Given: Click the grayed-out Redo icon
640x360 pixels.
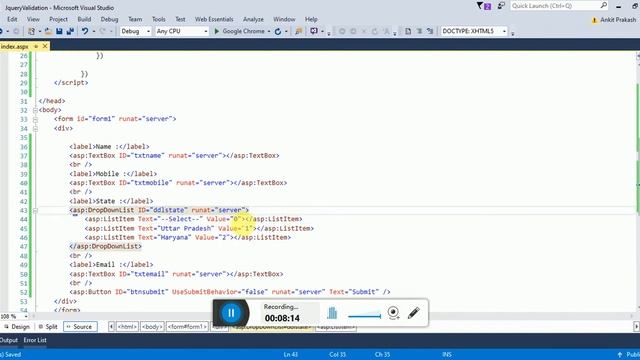Looking at the screenshot, I should pos(102,31).
